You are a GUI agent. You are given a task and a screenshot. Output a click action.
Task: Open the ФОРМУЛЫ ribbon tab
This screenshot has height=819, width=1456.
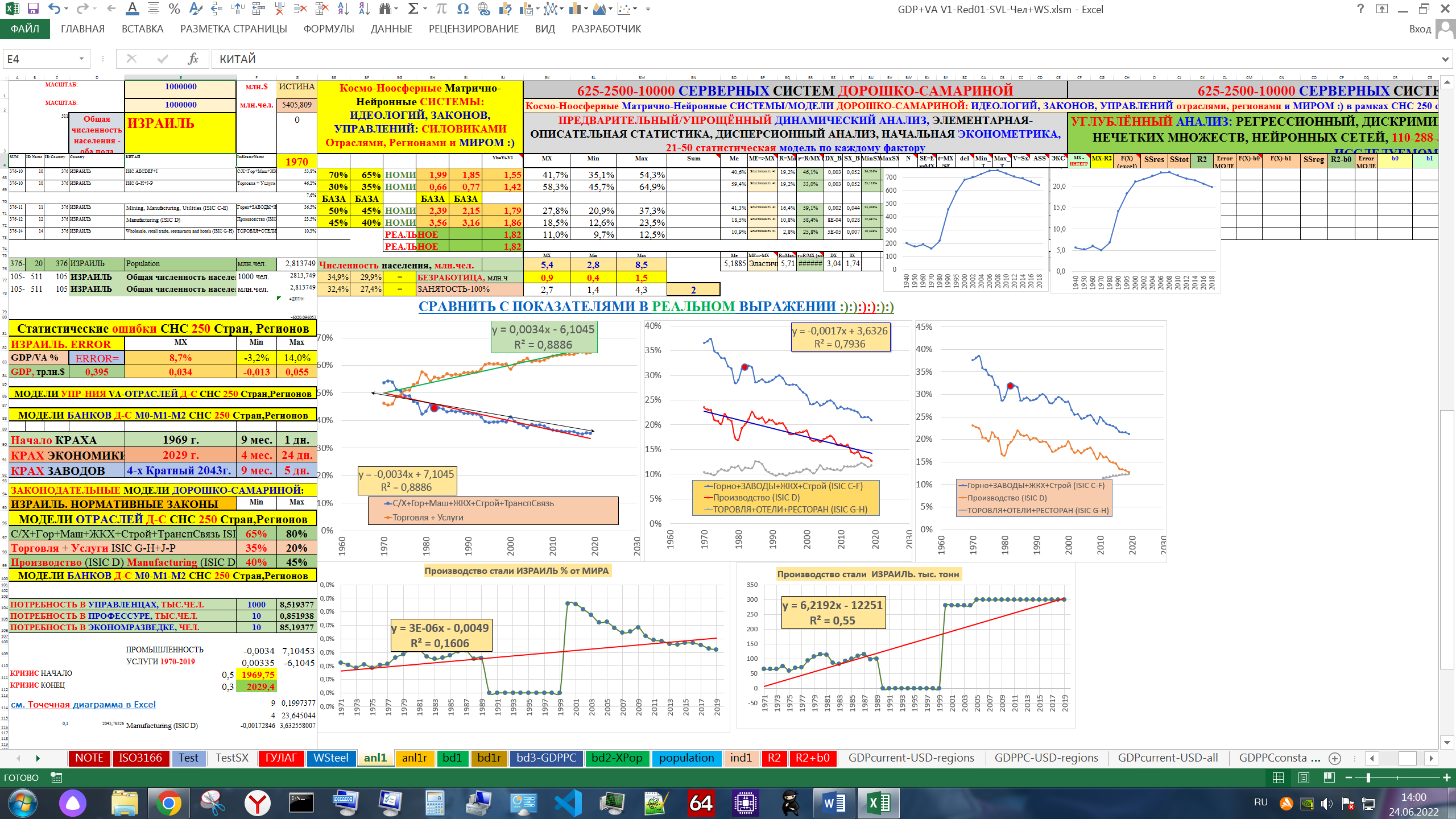(328, 29)
